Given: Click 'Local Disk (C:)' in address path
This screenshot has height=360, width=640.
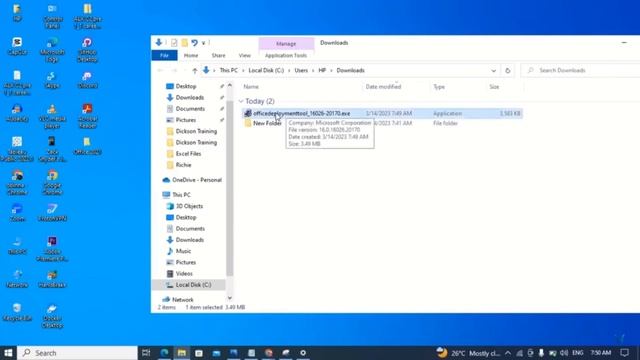Looking at the screenshot, I should (x=266, y=71).
